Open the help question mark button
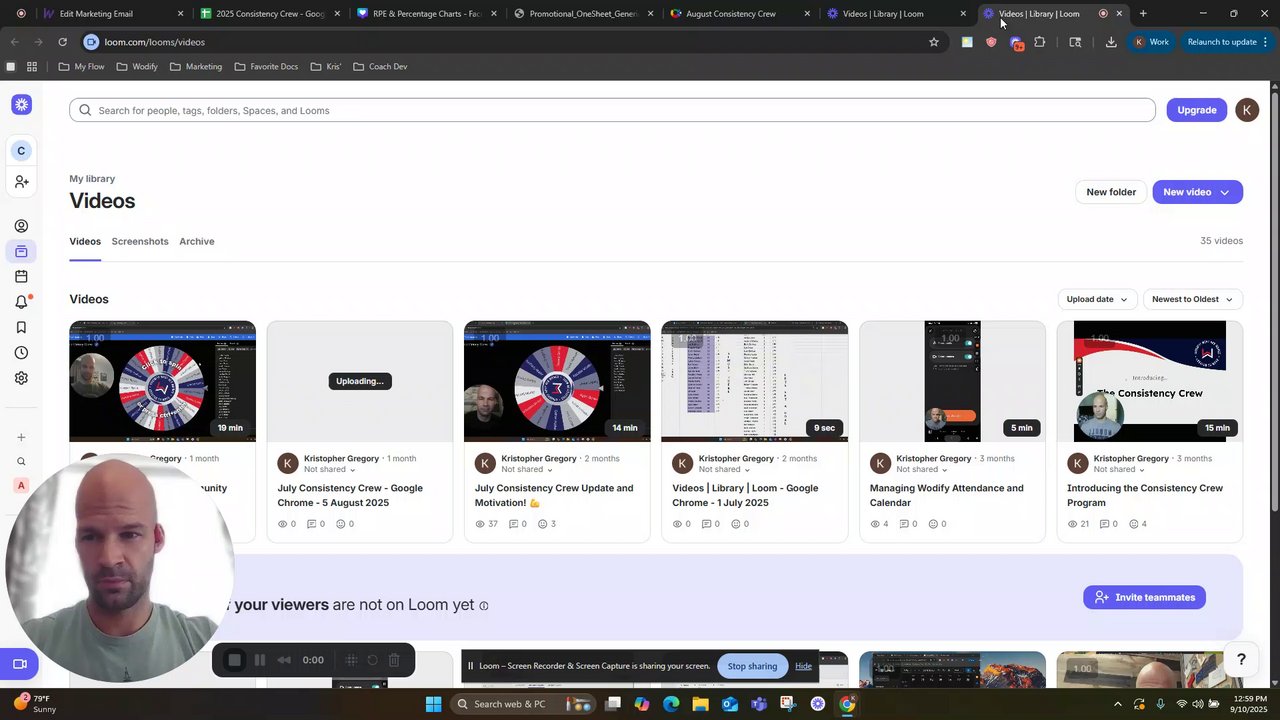The width and height of the screenshot is (1280, 720). pos(1241,659)
